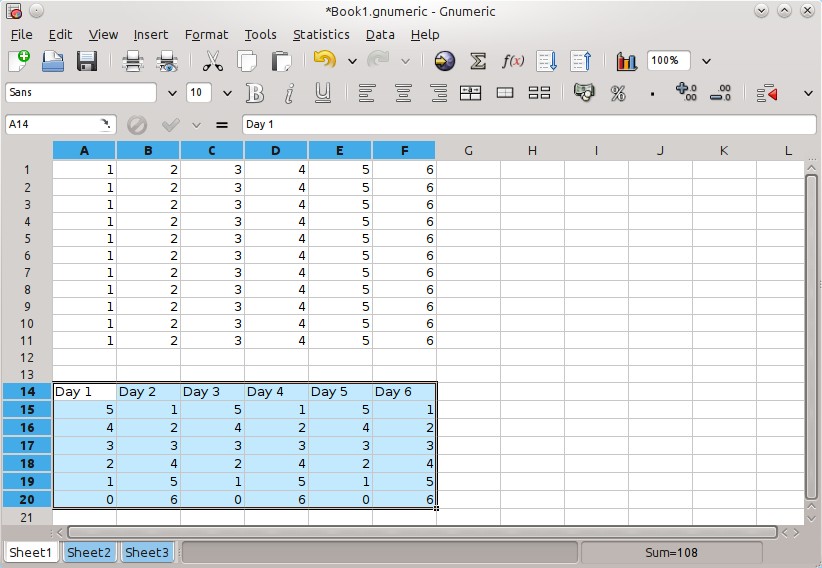Image resolution: width=822 pixels, height=568 pixels.
Task: Open the dropdown next to accept entry
Action: (197, 125)
